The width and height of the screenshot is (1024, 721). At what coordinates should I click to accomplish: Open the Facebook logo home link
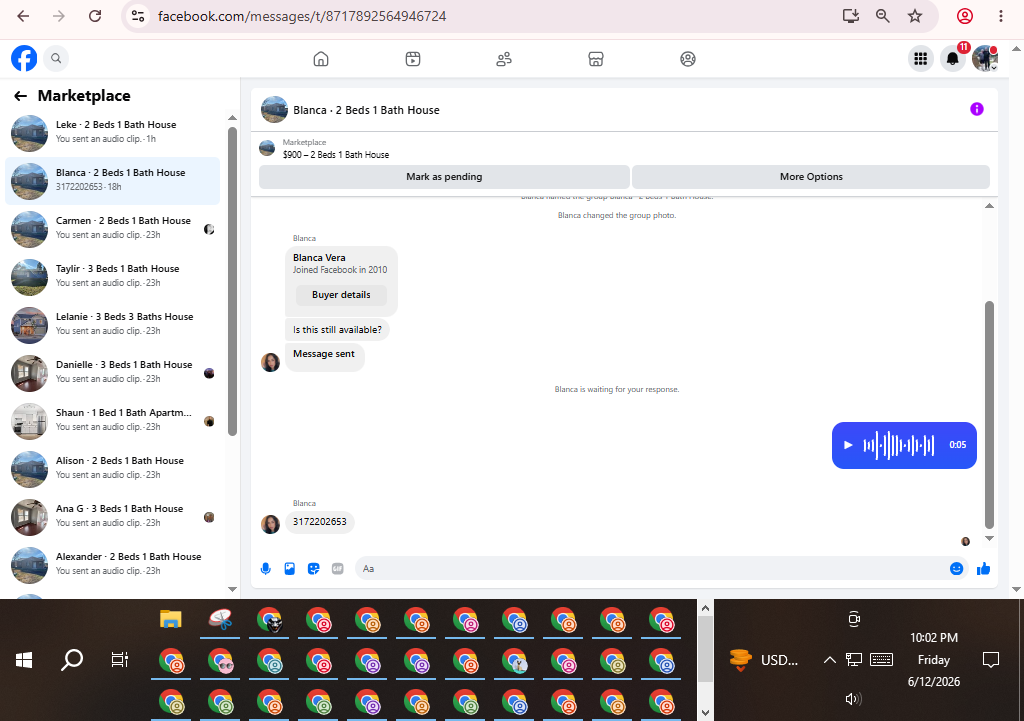point(24,59)
